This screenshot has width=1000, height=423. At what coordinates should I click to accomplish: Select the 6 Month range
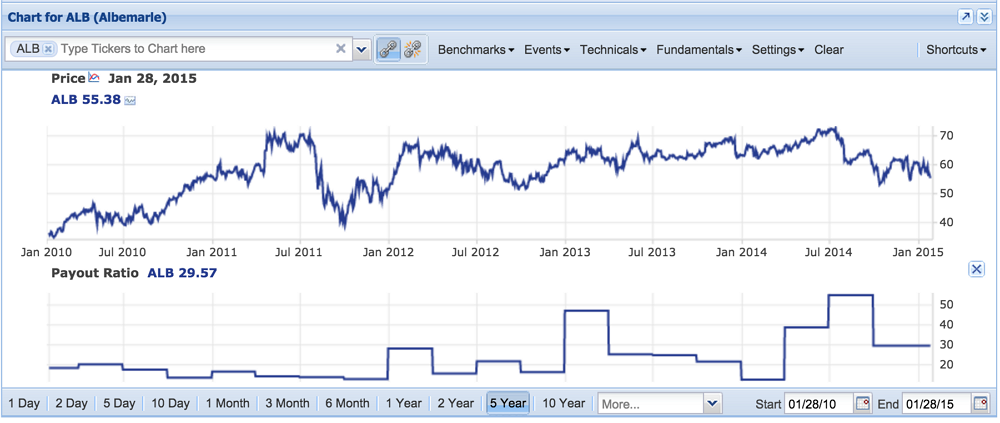348,403
